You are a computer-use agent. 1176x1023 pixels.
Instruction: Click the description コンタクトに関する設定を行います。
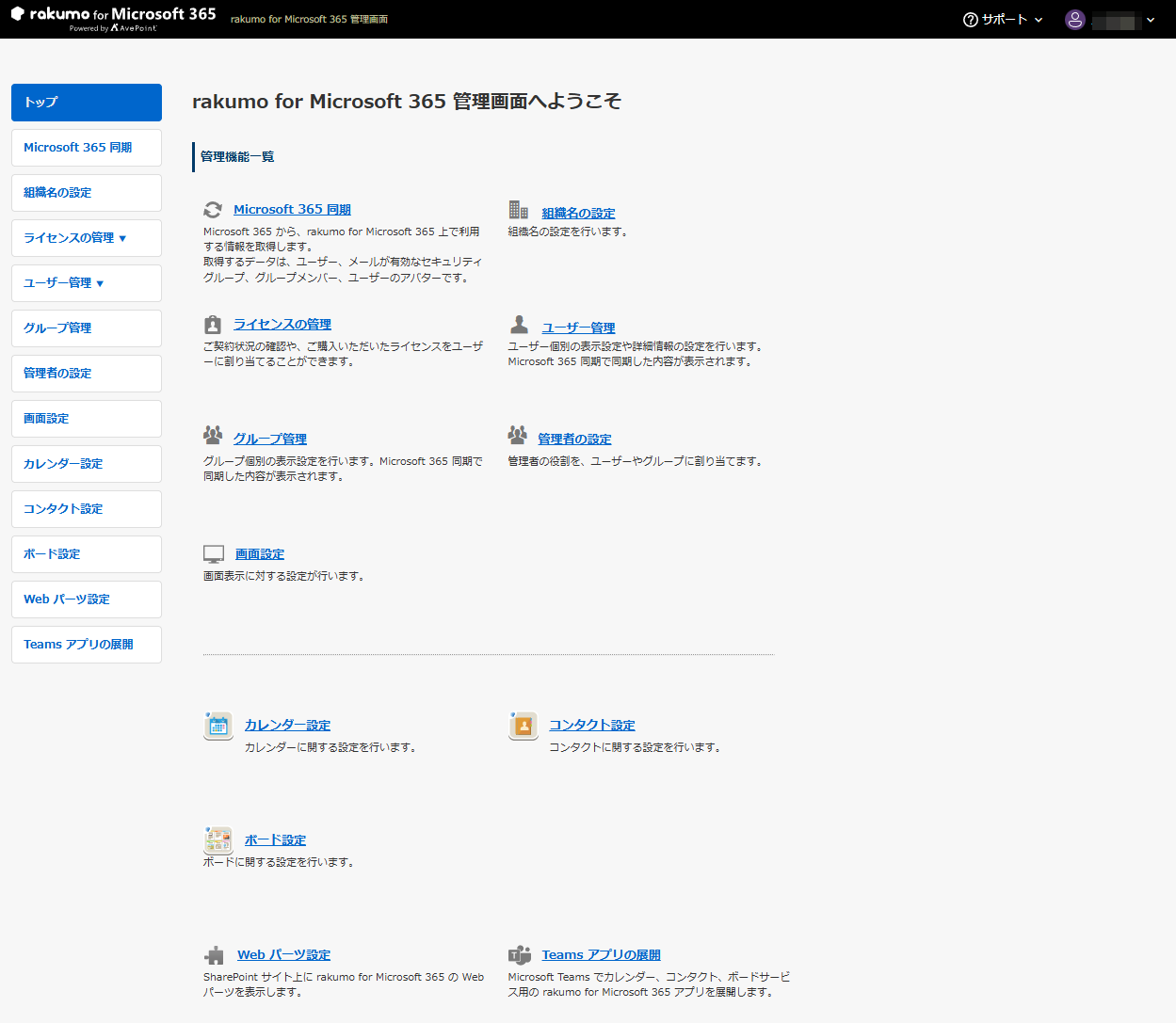pos(636,747)
